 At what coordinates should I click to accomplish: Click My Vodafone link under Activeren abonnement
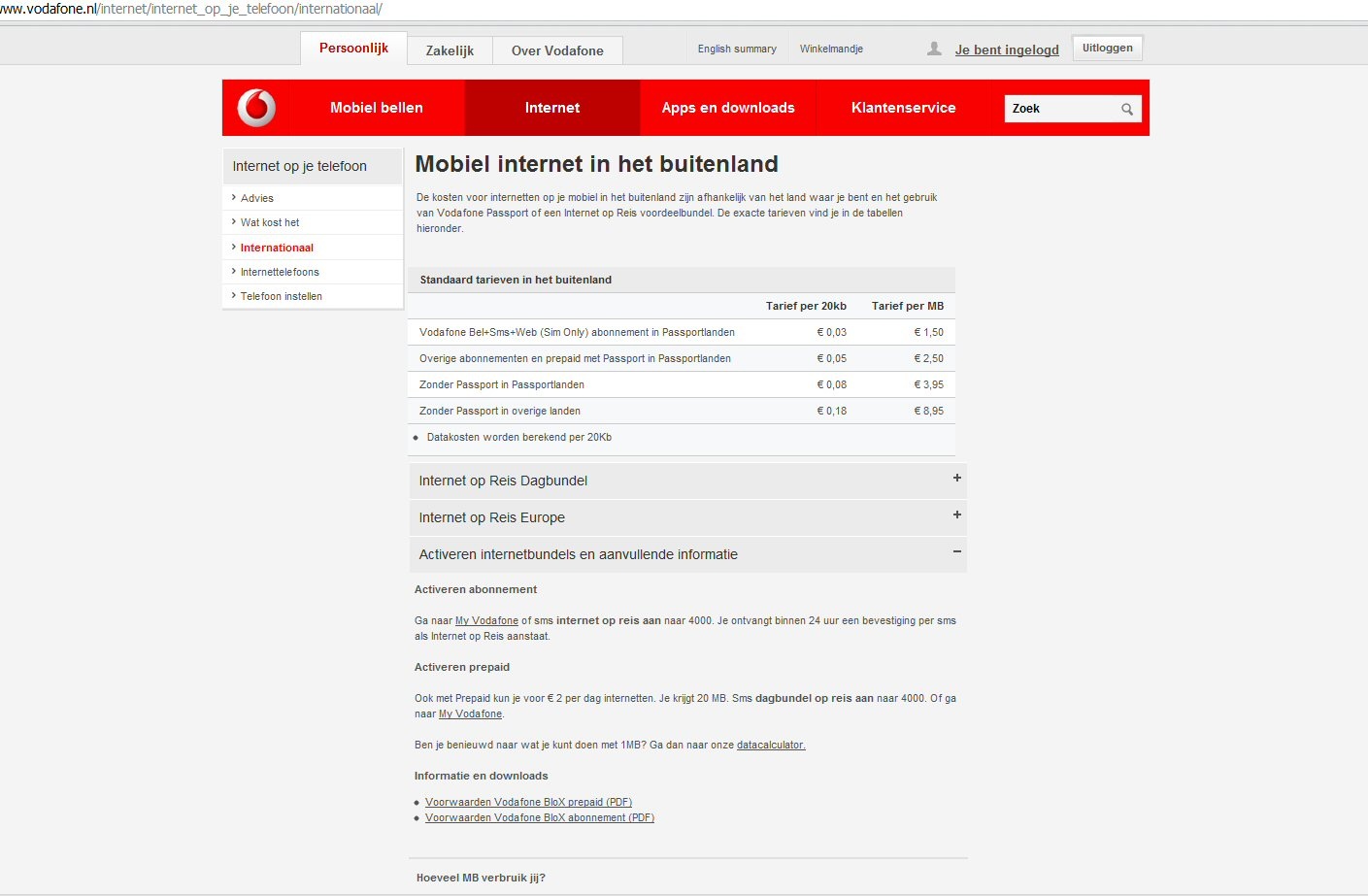coord(486,620)
